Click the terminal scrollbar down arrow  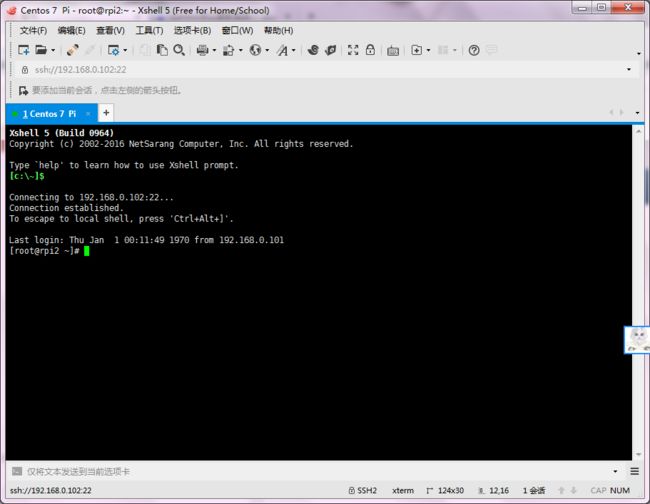[638, 454]
